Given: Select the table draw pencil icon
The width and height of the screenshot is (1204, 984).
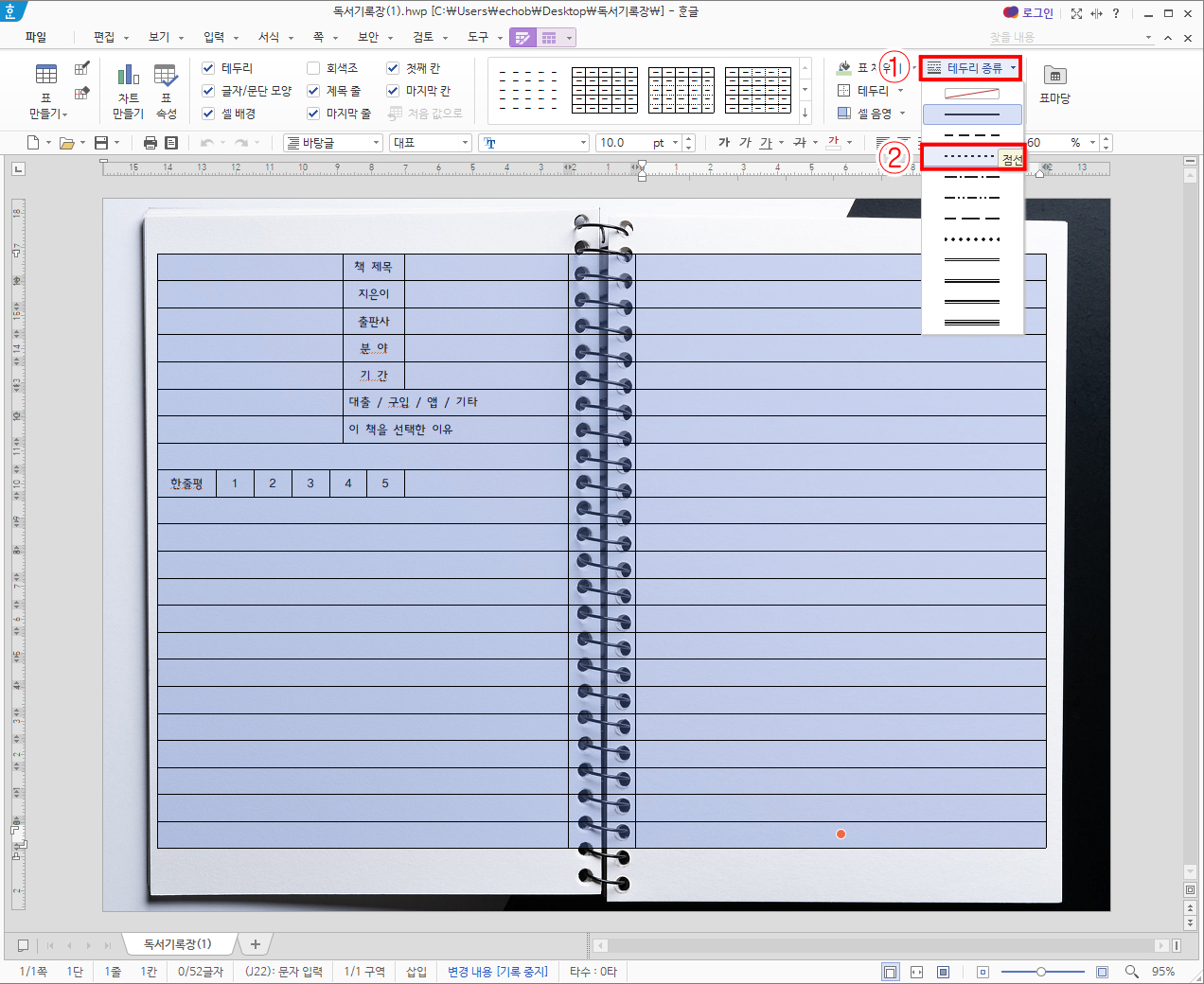Looking at the screenshot, I should tap(82, 68).
